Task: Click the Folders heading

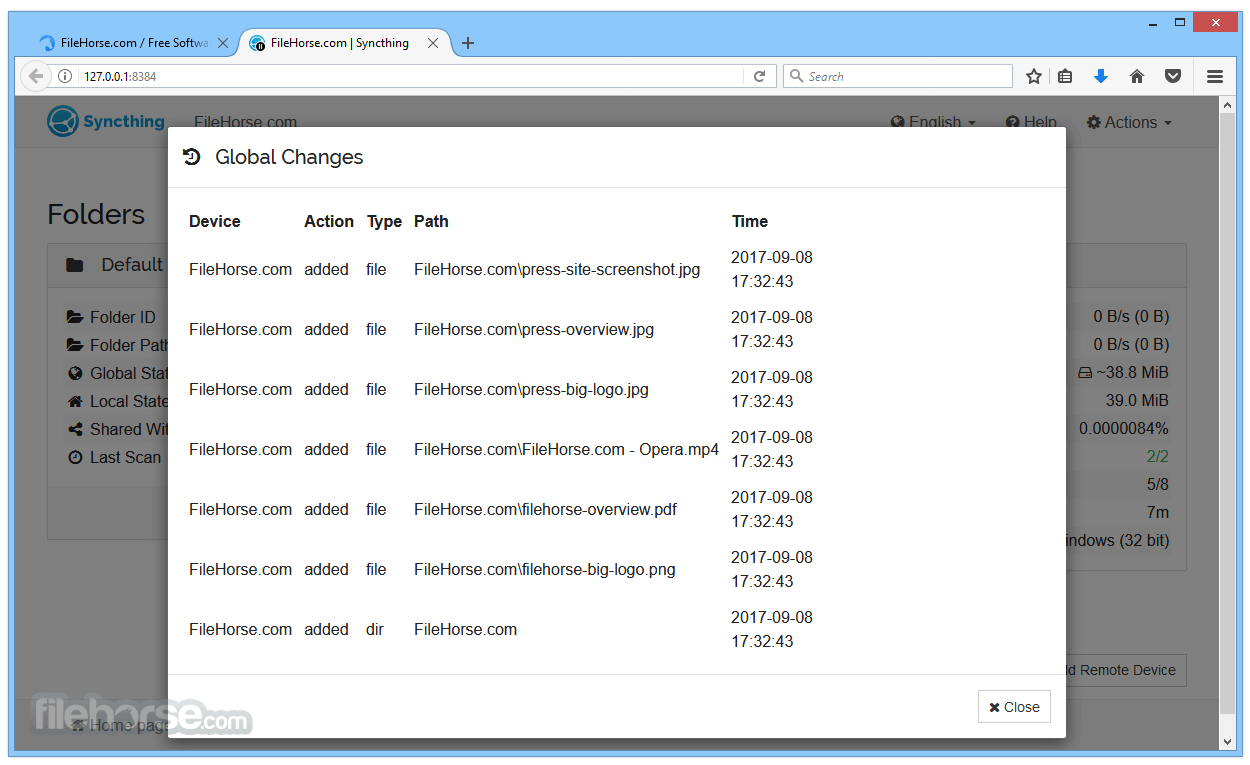Action: [96, 214]
